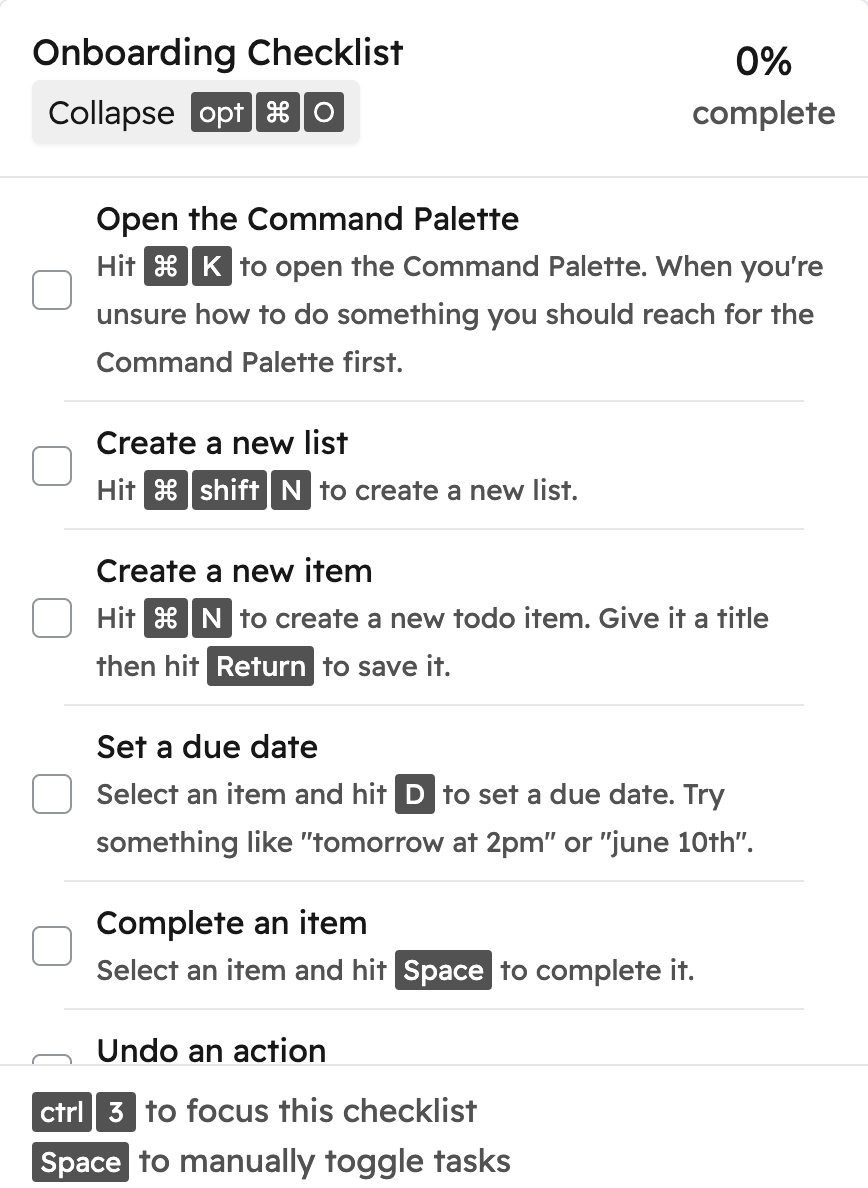
Task: Click the shift key badge
Action: click(x=230, y=491)
